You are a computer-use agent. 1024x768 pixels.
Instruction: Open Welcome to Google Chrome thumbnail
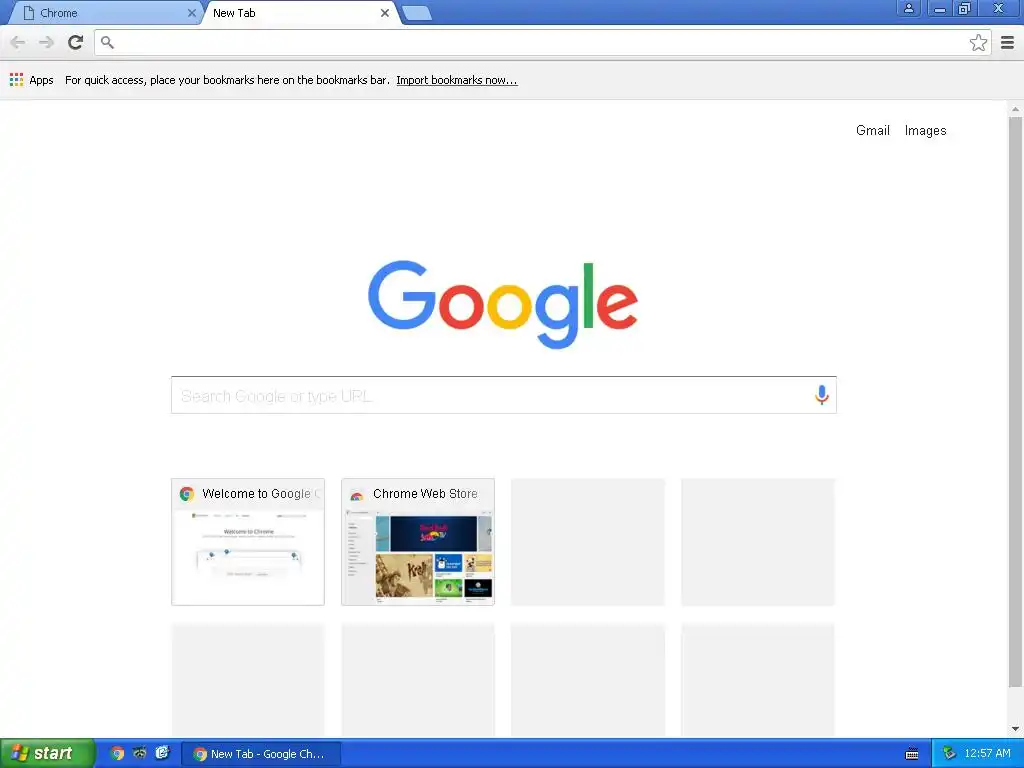(248, 542)
